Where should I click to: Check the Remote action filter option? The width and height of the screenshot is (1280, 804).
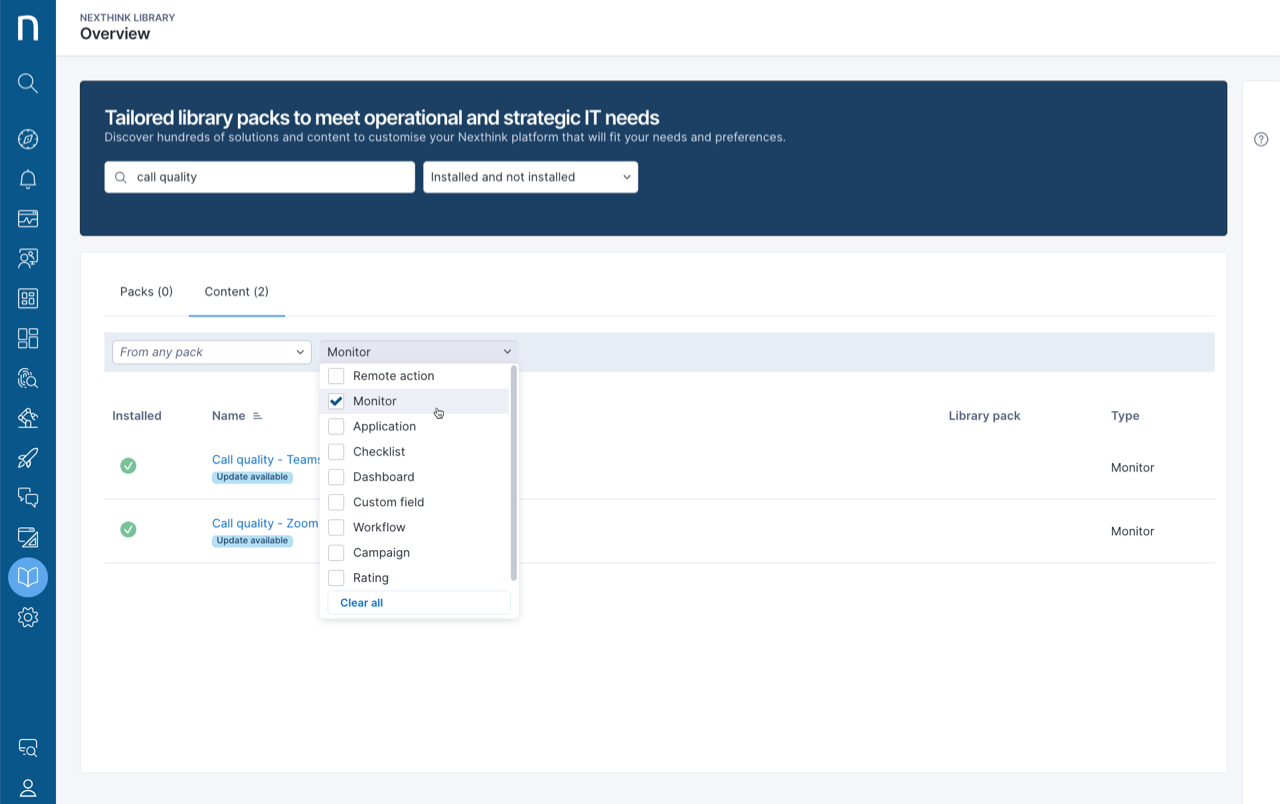[336, 375]
